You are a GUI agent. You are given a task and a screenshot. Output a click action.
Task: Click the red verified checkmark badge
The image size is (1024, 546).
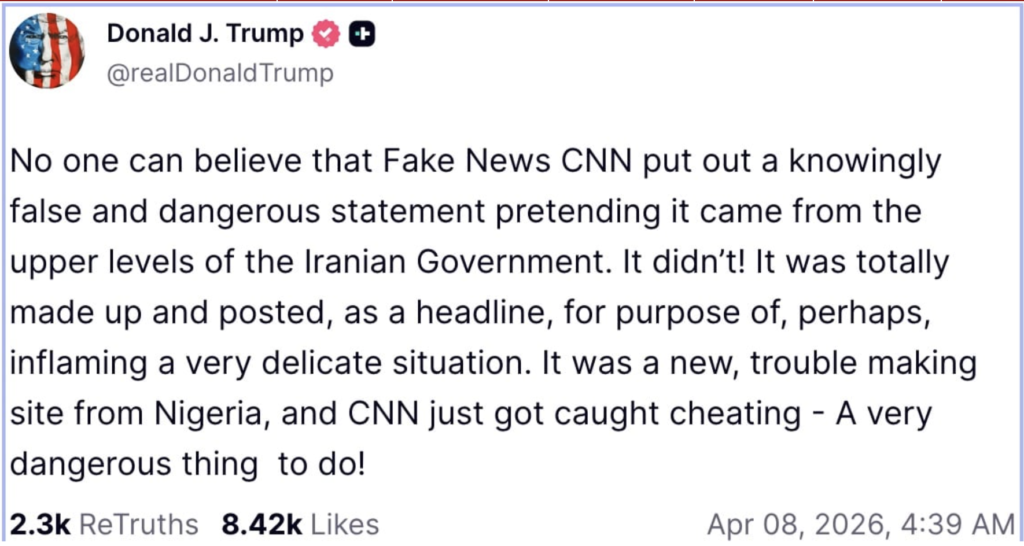[x=326, y=34]
